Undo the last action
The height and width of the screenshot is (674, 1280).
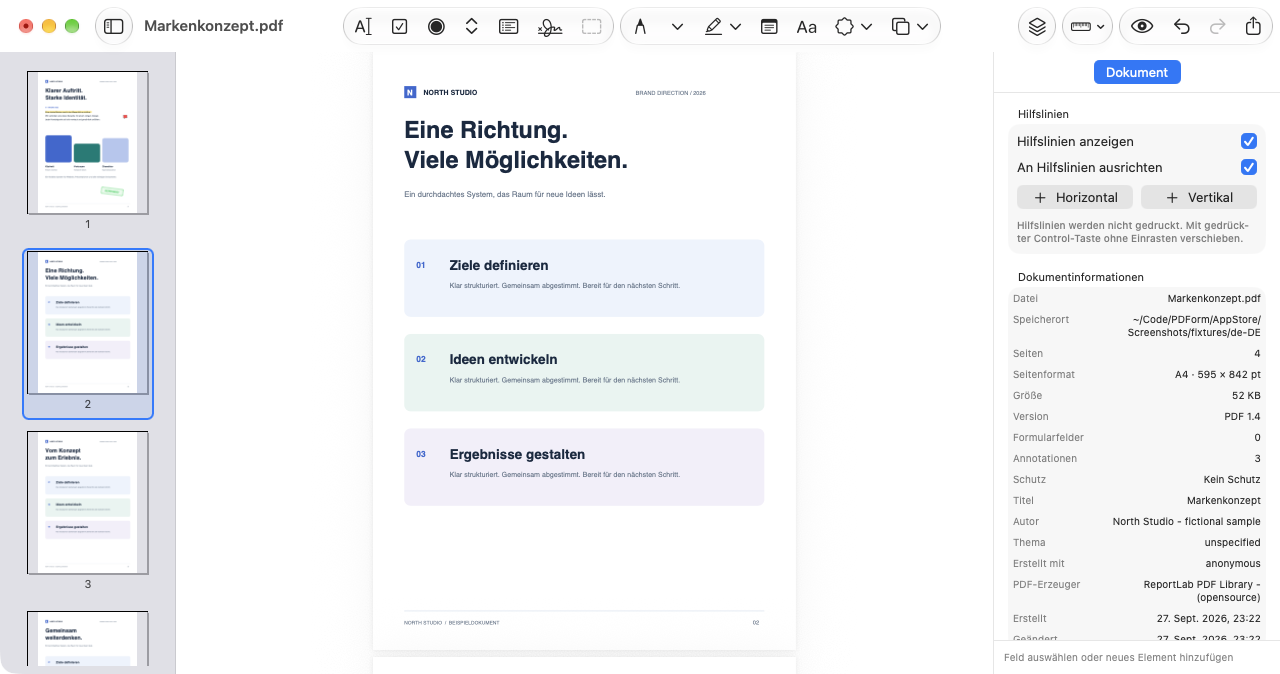pos(1182,27)
